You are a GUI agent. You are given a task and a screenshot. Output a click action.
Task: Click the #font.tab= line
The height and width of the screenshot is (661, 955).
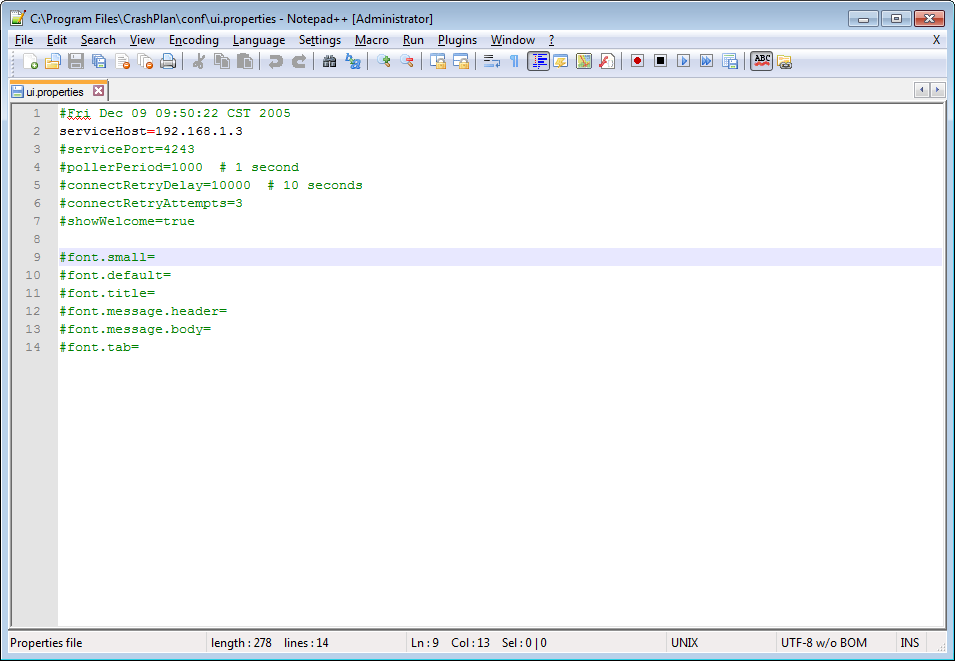coord(99,347)
